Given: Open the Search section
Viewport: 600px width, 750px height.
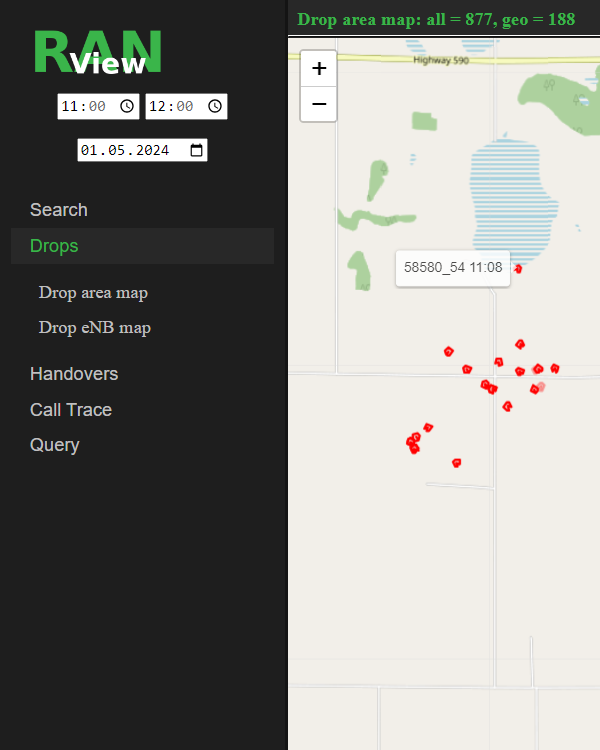Looking at the screenshot, I should [59, 210].
